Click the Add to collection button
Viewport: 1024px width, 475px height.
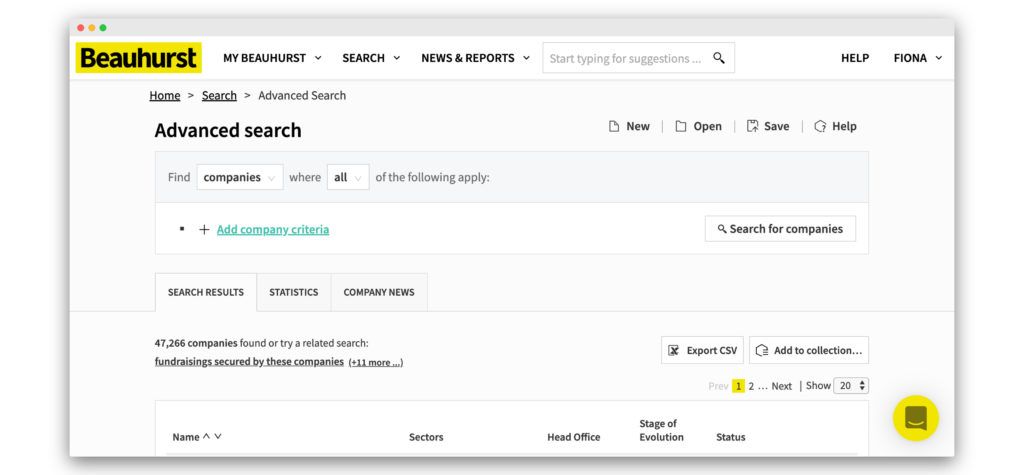(x=808, y=350)
